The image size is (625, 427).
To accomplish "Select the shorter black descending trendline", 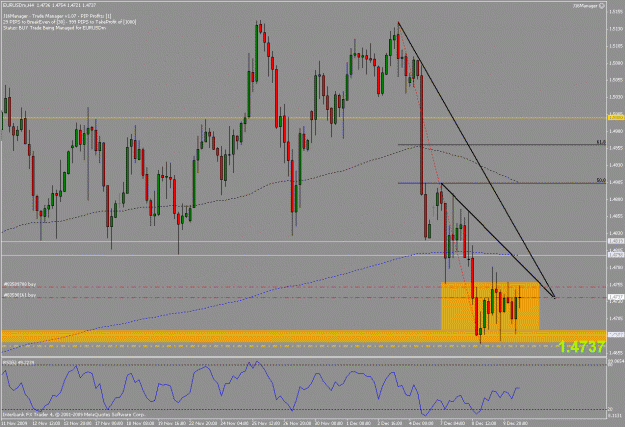I will [497, 240].
